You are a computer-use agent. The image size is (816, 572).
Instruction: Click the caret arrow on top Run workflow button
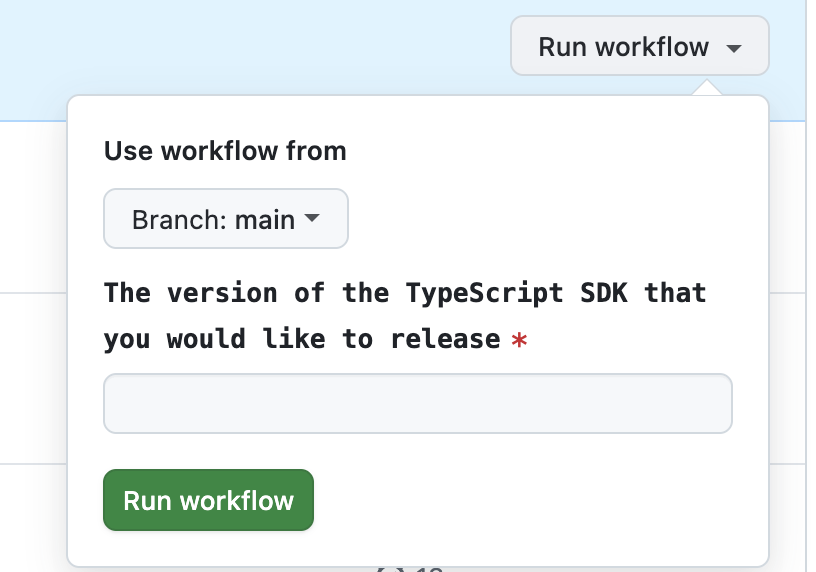coord(734,48)
